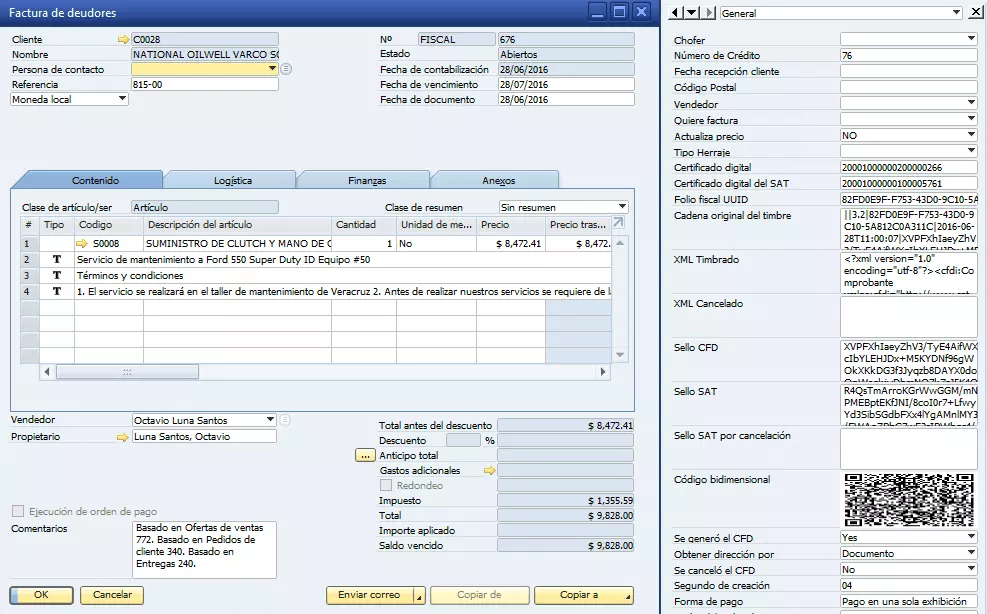
Task: Enable Ejecución de orden de pago checkbox
Action: [x=17, y=511]
